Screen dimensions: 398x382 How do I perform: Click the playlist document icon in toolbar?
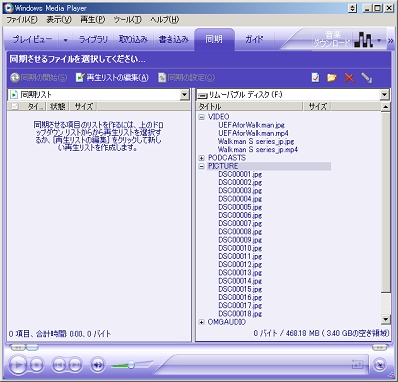315,78
